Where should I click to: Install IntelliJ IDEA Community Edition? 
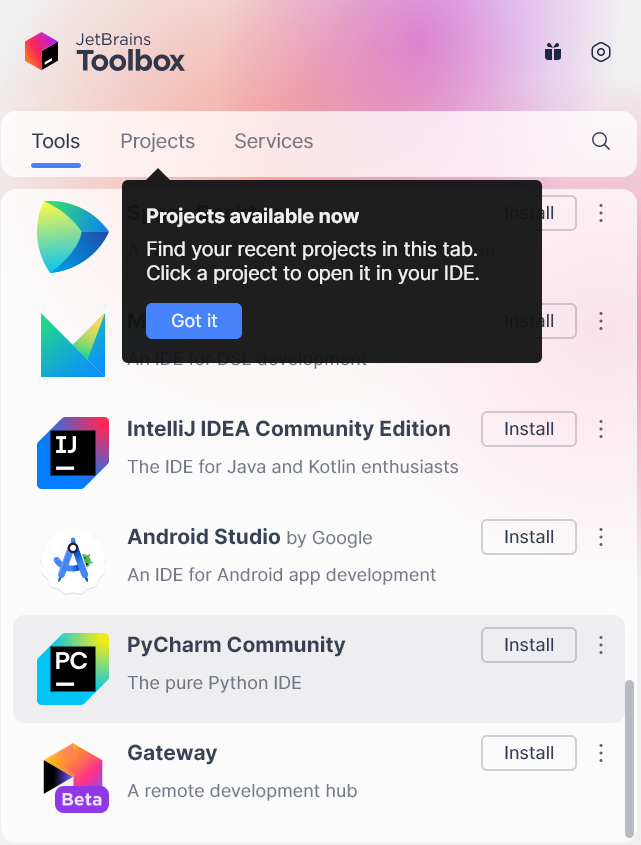pyautogui.click(x=529, y=429)
